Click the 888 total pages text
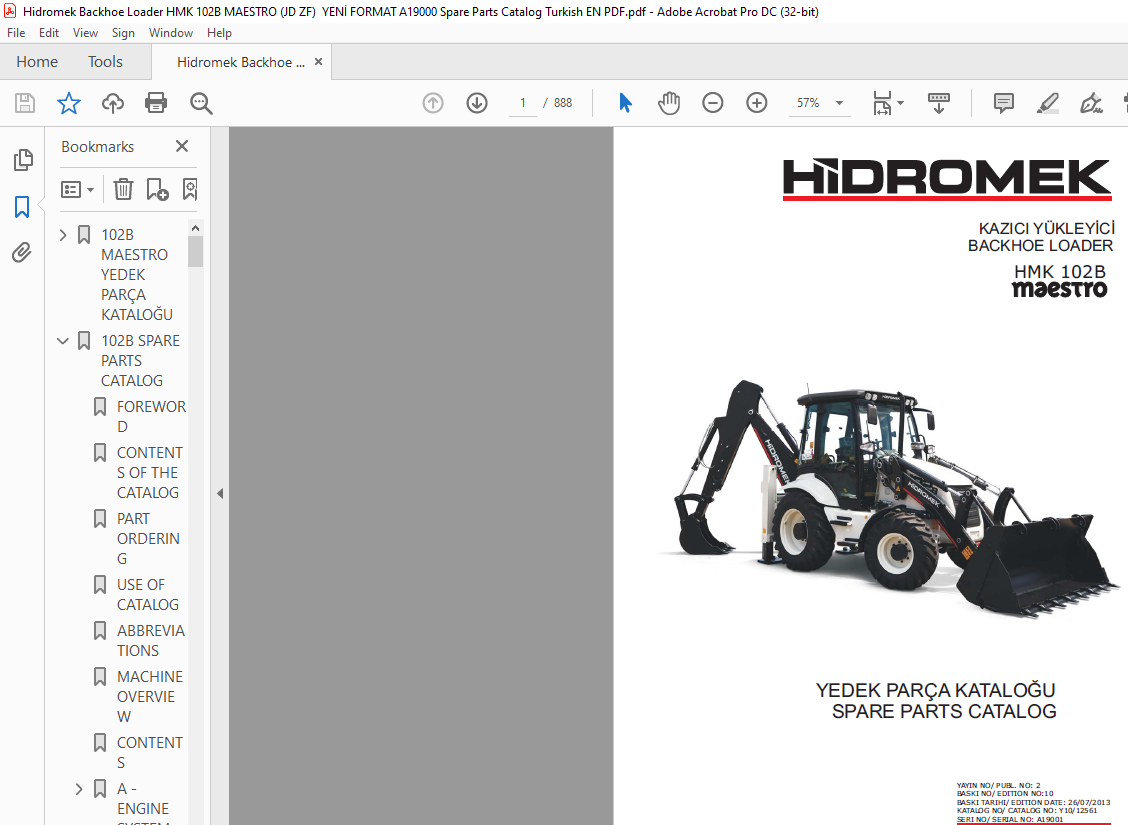 click(563, 103)
